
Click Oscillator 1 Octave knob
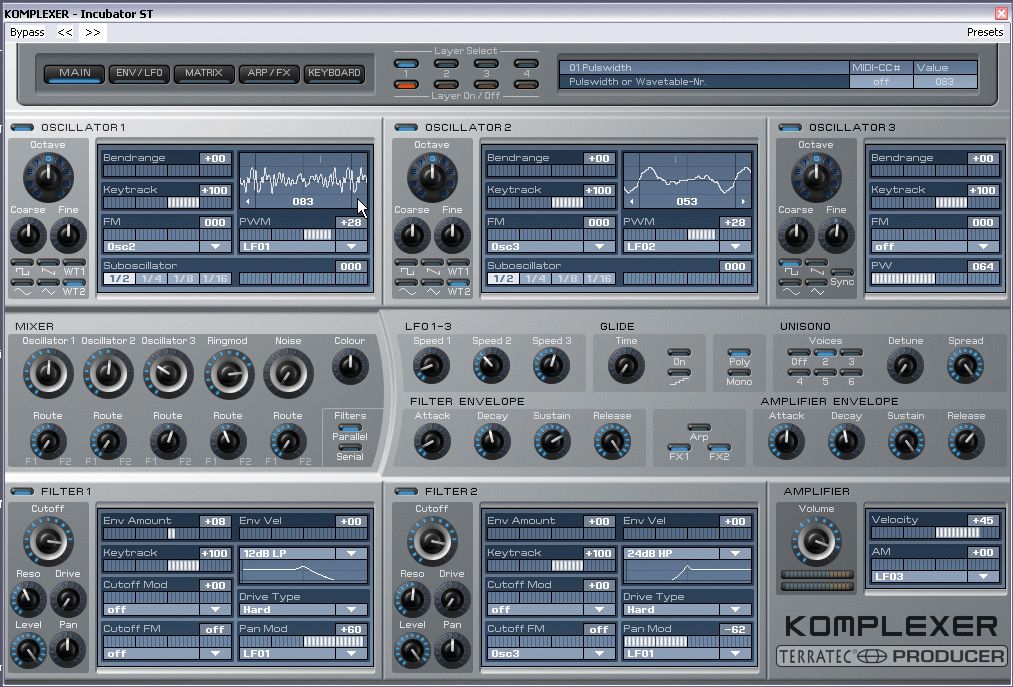click(x=48, y=177)
